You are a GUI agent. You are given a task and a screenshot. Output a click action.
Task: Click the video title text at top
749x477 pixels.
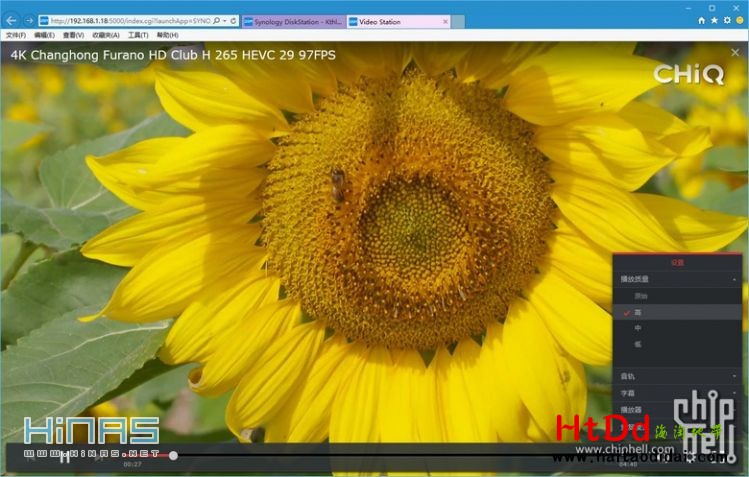[x=173, y=55]
